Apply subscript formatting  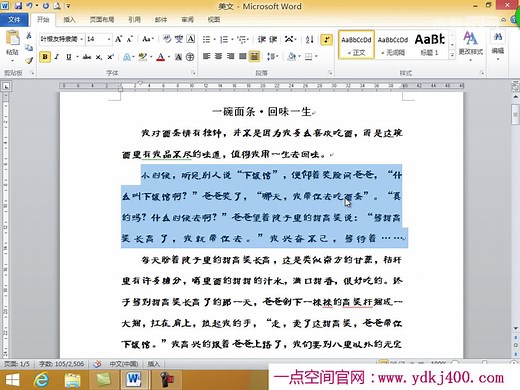tap(99, 57)
